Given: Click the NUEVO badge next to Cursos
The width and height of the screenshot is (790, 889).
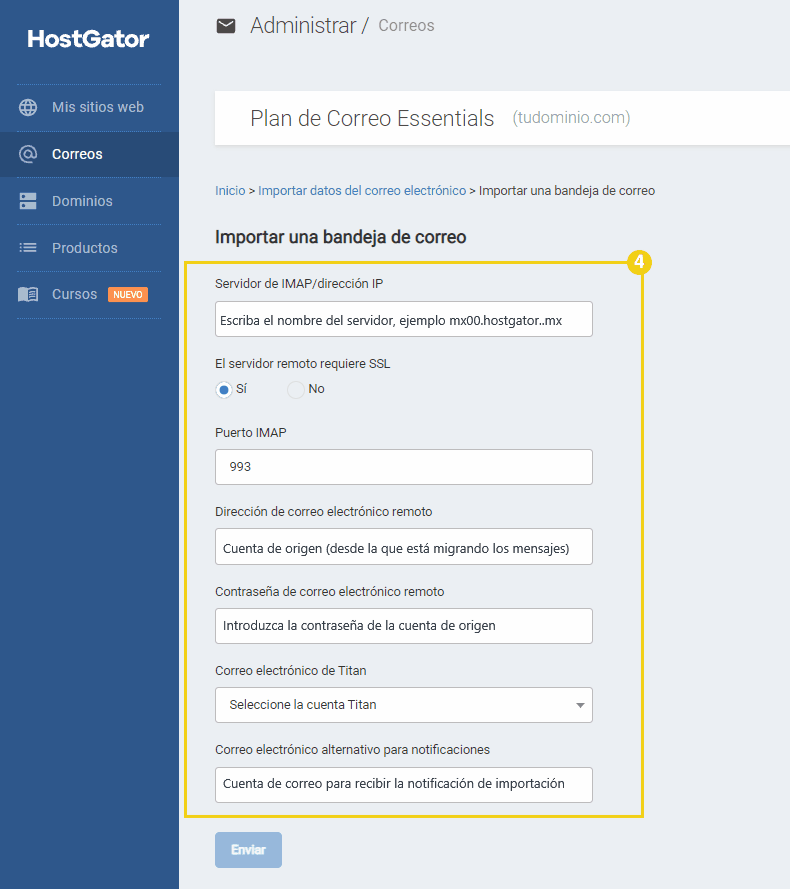Looking at the screenshot, I should tap(128, 295).
